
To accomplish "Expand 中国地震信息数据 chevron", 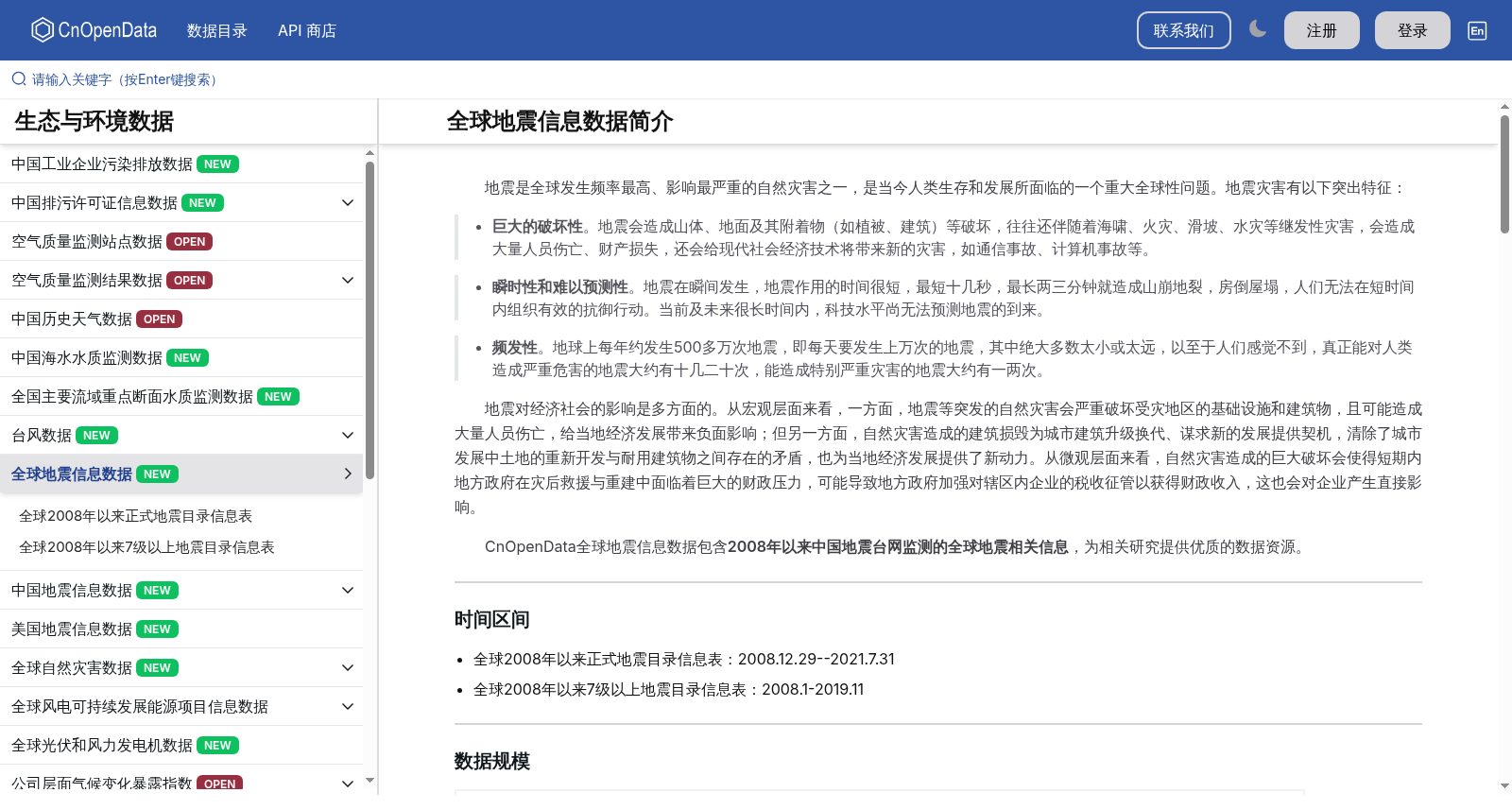I will tap(348, 591).
